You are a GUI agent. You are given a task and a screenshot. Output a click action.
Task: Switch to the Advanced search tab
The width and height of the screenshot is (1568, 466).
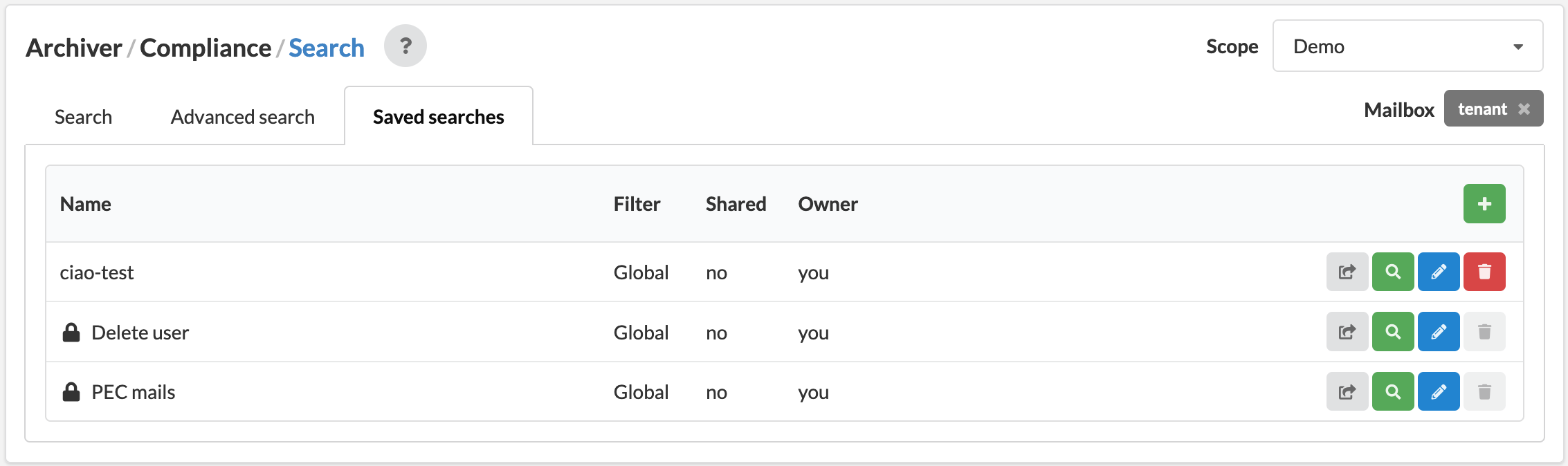243,117
